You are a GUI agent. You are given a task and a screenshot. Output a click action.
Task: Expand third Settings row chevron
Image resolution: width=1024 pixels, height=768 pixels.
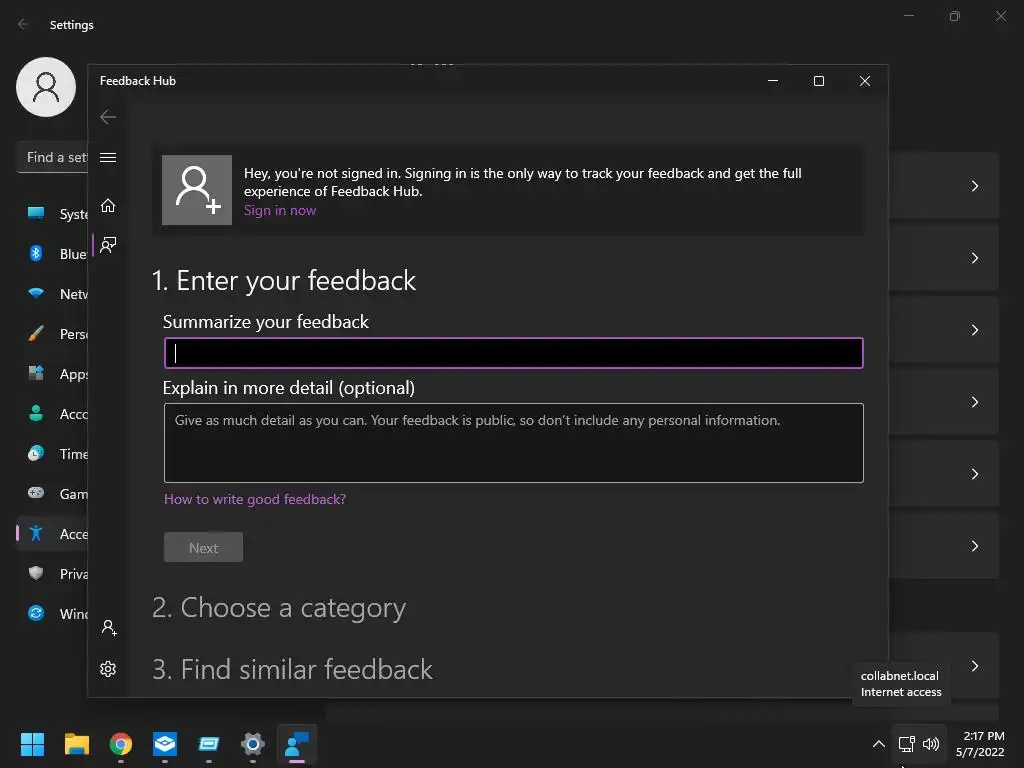974,330
